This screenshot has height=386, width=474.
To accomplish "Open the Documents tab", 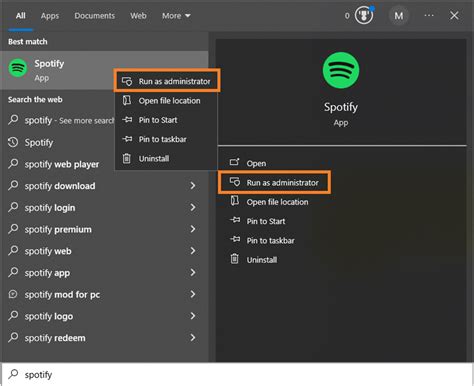I will pos(95,16).
